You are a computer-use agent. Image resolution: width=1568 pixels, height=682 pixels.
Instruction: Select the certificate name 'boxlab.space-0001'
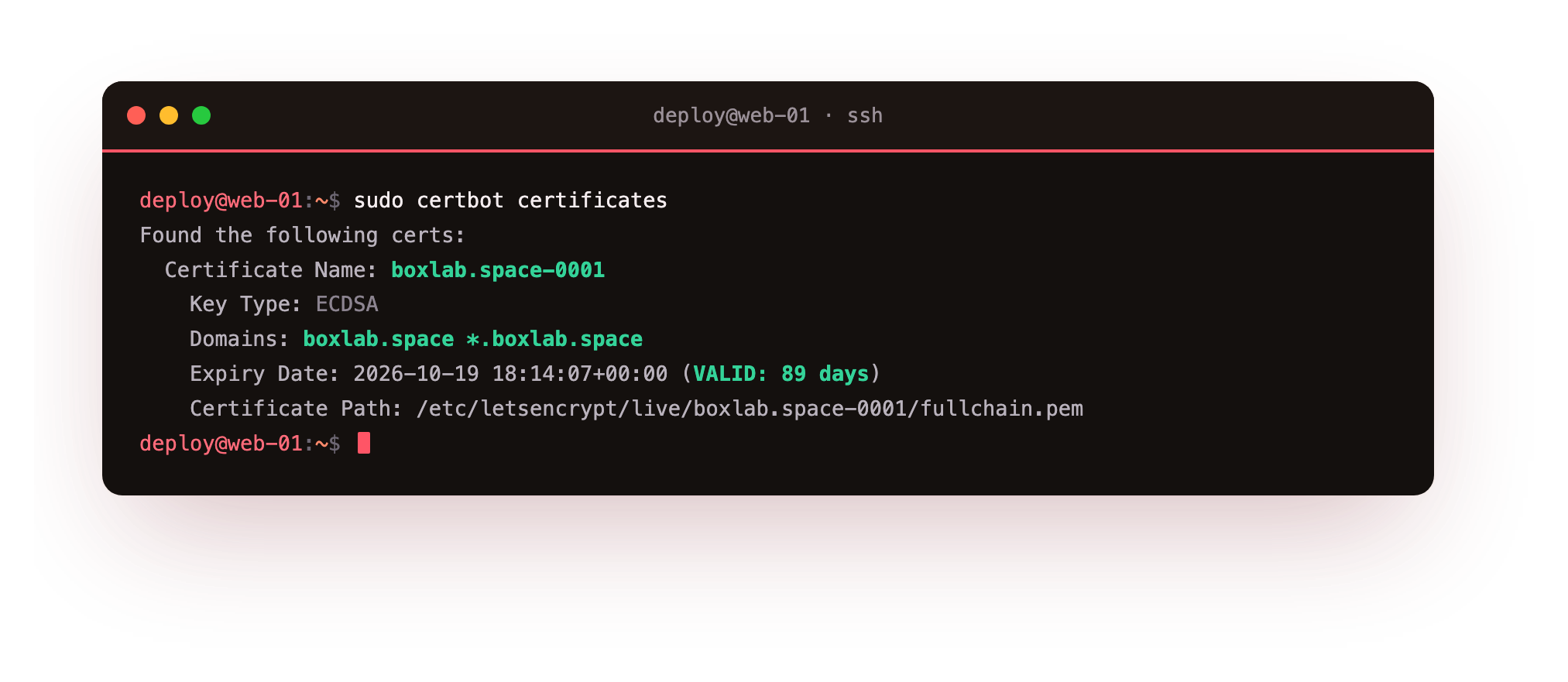[x=498, y=270]
